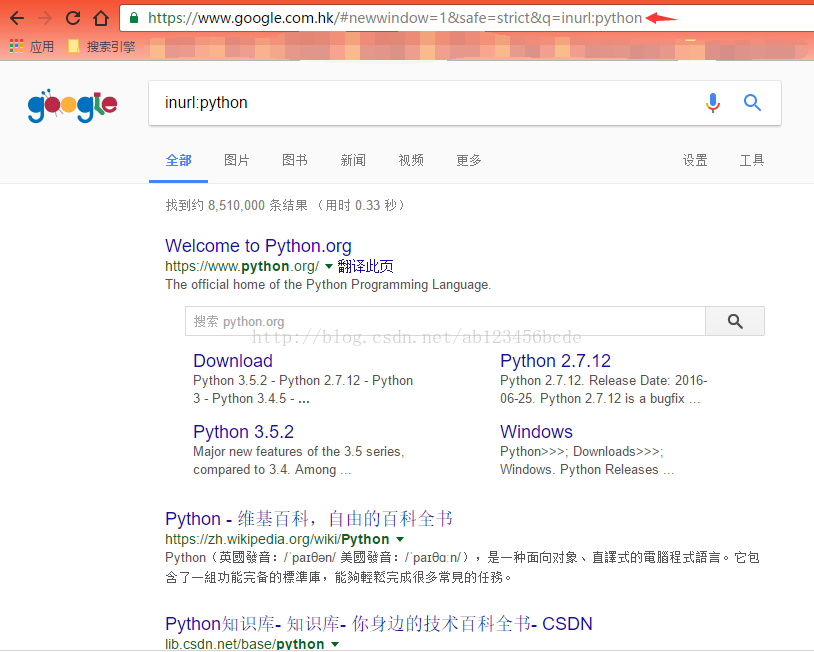Viewport: 814px width, 652px height.
Task: Start voice search with microphone icon
Action: pos(713,103)
